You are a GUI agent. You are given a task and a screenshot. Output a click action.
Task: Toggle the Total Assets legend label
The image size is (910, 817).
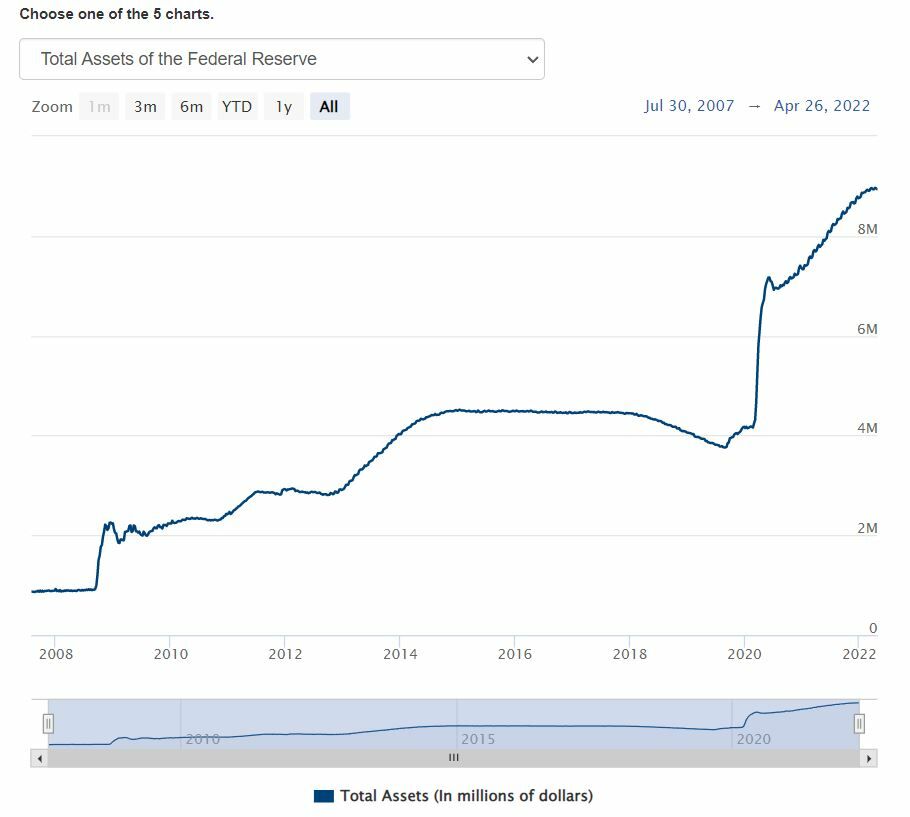point(466,796)
